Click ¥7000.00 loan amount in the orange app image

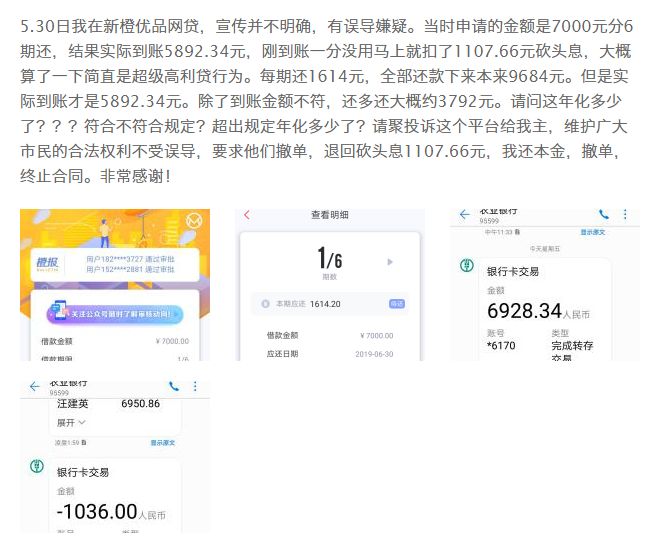[172, 341]
